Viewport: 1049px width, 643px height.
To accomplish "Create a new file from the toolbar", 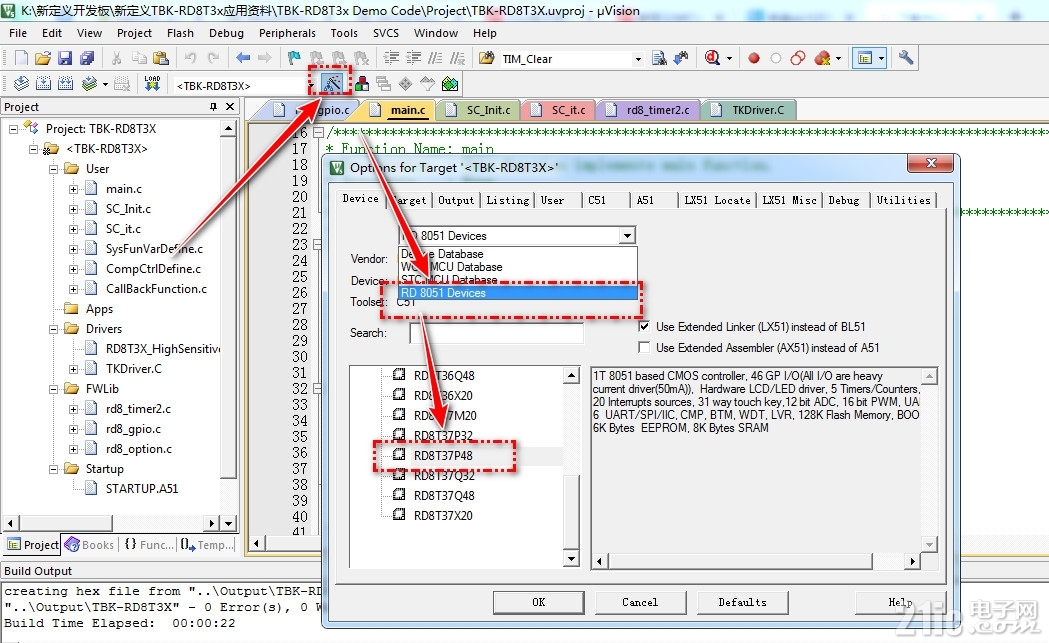I will (x=21, y=58).
